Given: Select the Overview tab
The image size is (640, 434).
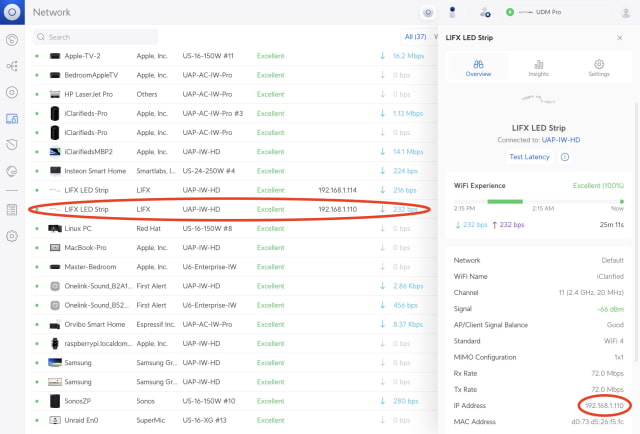Looking at the screenshot, I should pos(478,68).
